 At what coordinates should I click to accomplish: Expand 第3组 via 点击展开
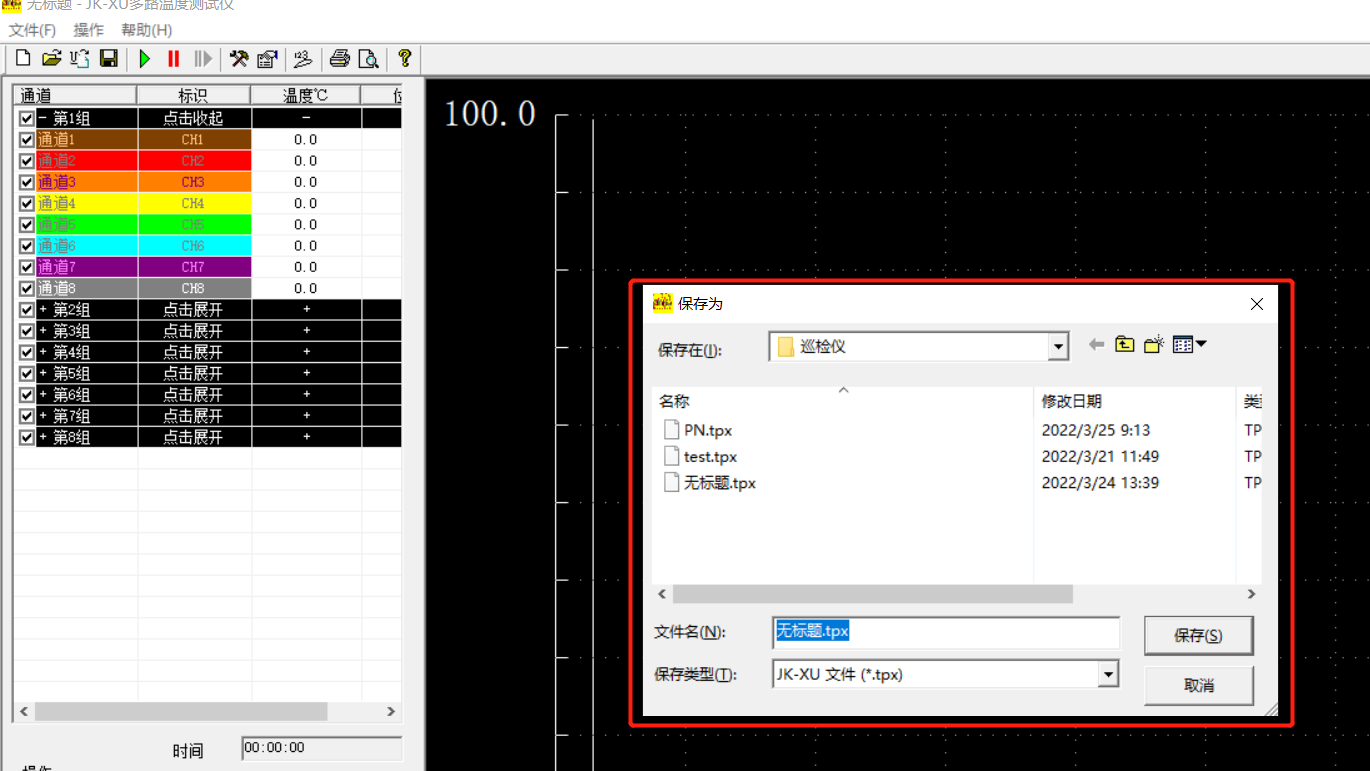click(193, 331)
